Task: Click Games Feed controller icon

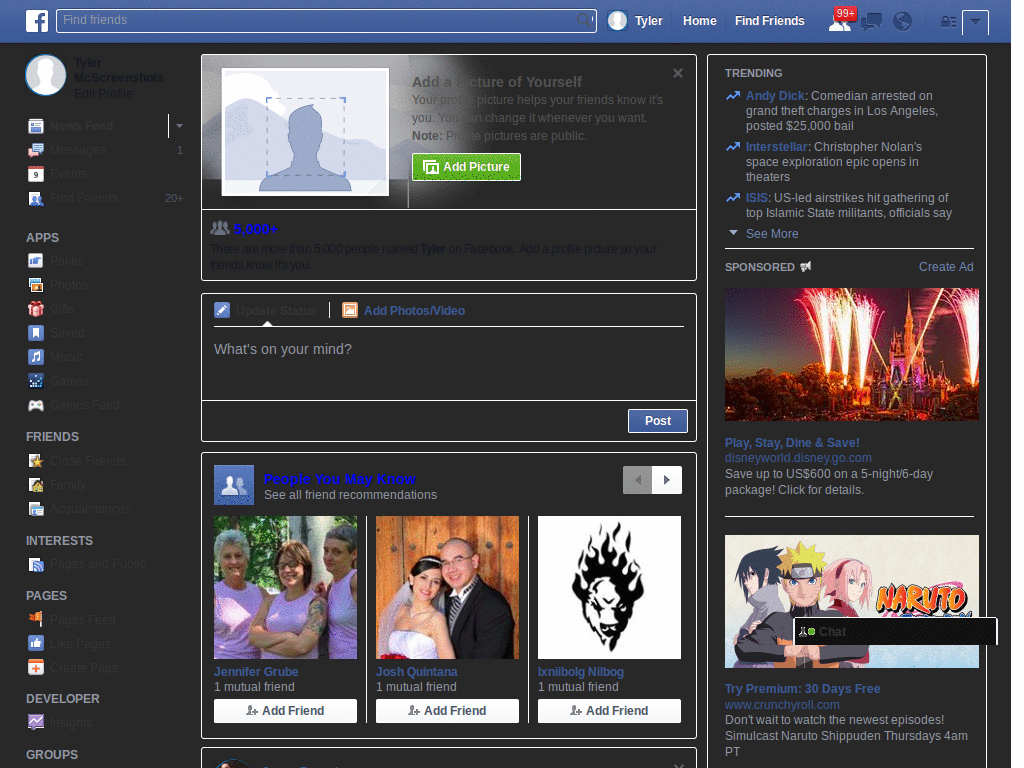Action: (x=36, y=406)
